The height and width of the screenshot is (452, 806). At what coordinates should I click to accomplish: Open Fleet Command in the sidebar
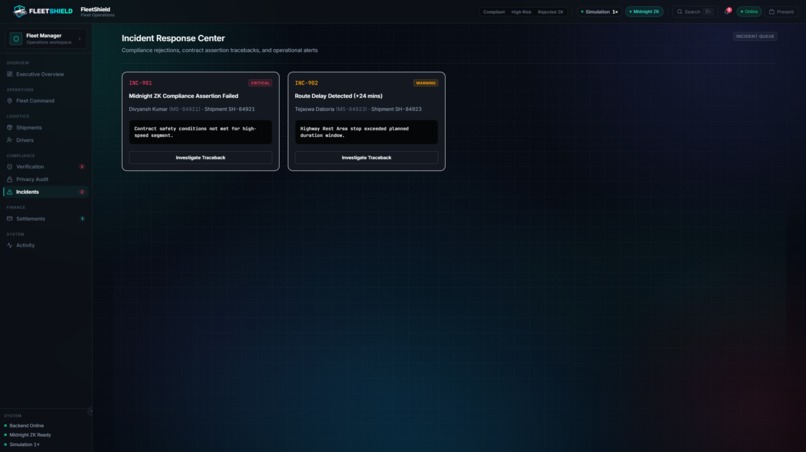(x=46, y=101)
